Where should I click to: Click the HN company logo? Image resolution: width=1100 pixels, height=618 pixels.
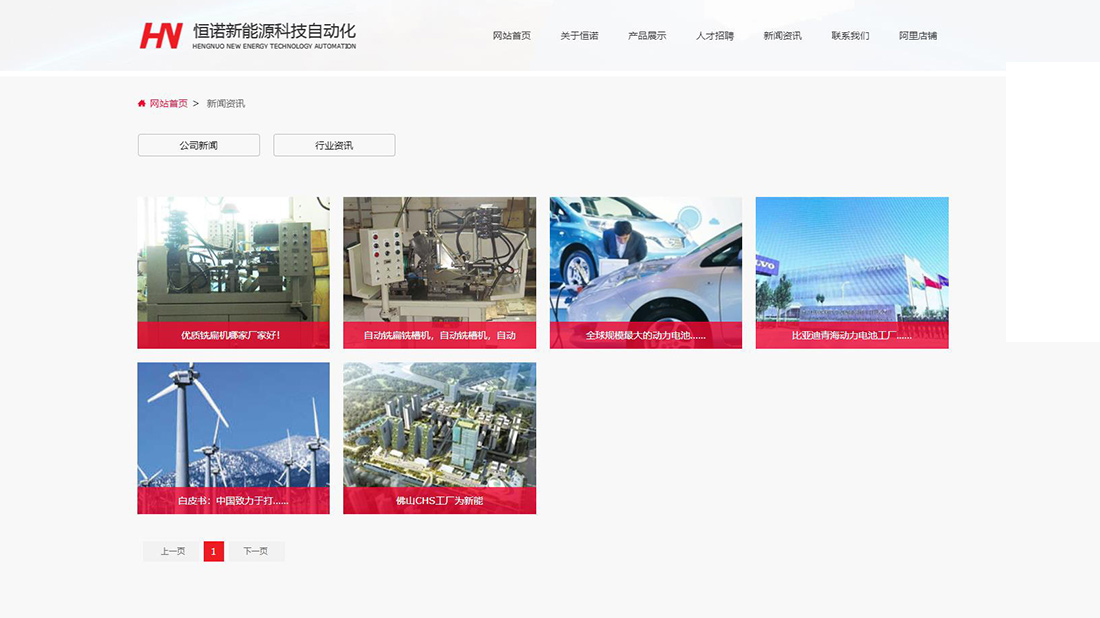click(161, 35)
